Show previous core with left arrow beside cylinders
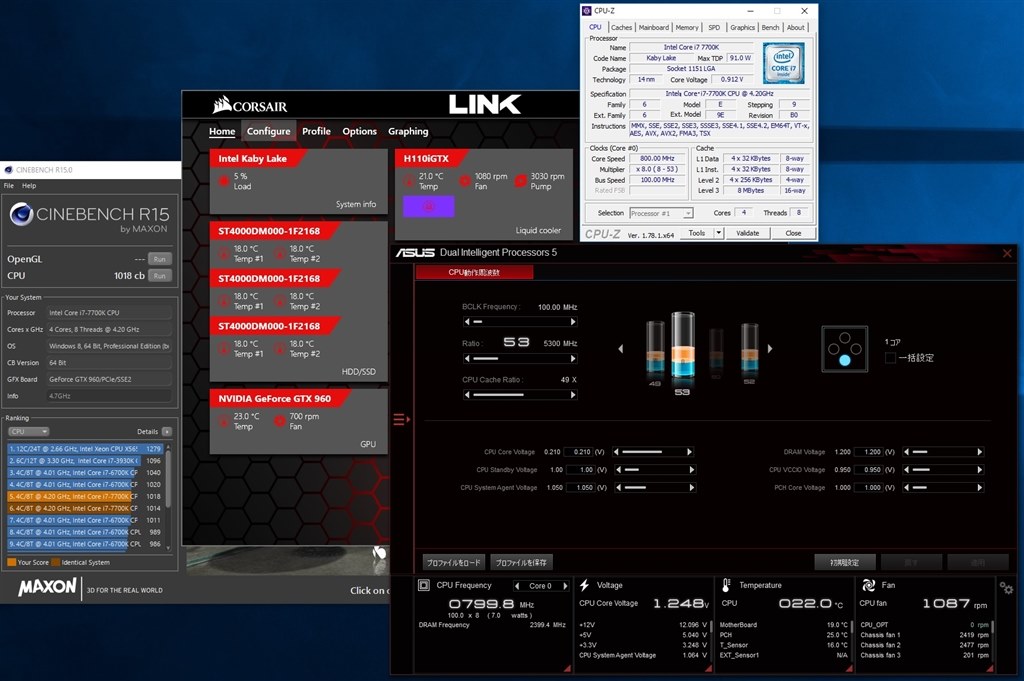1024x681 pixels. point(620,349)
